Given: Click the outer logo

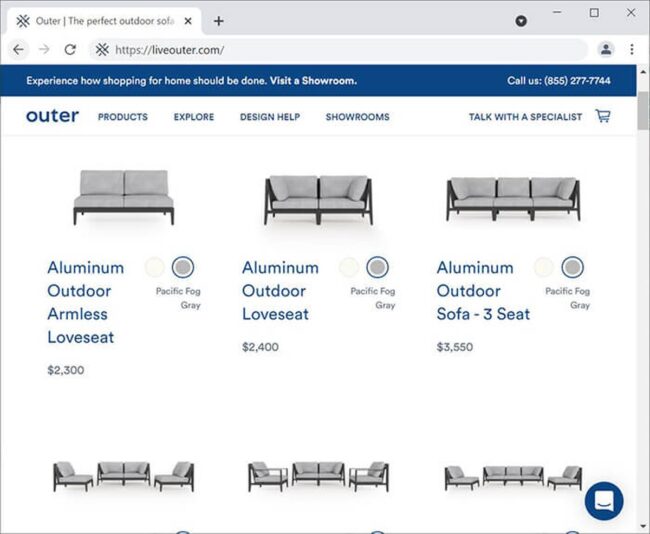Looking at the screenshot, I should tap(52, 116).
